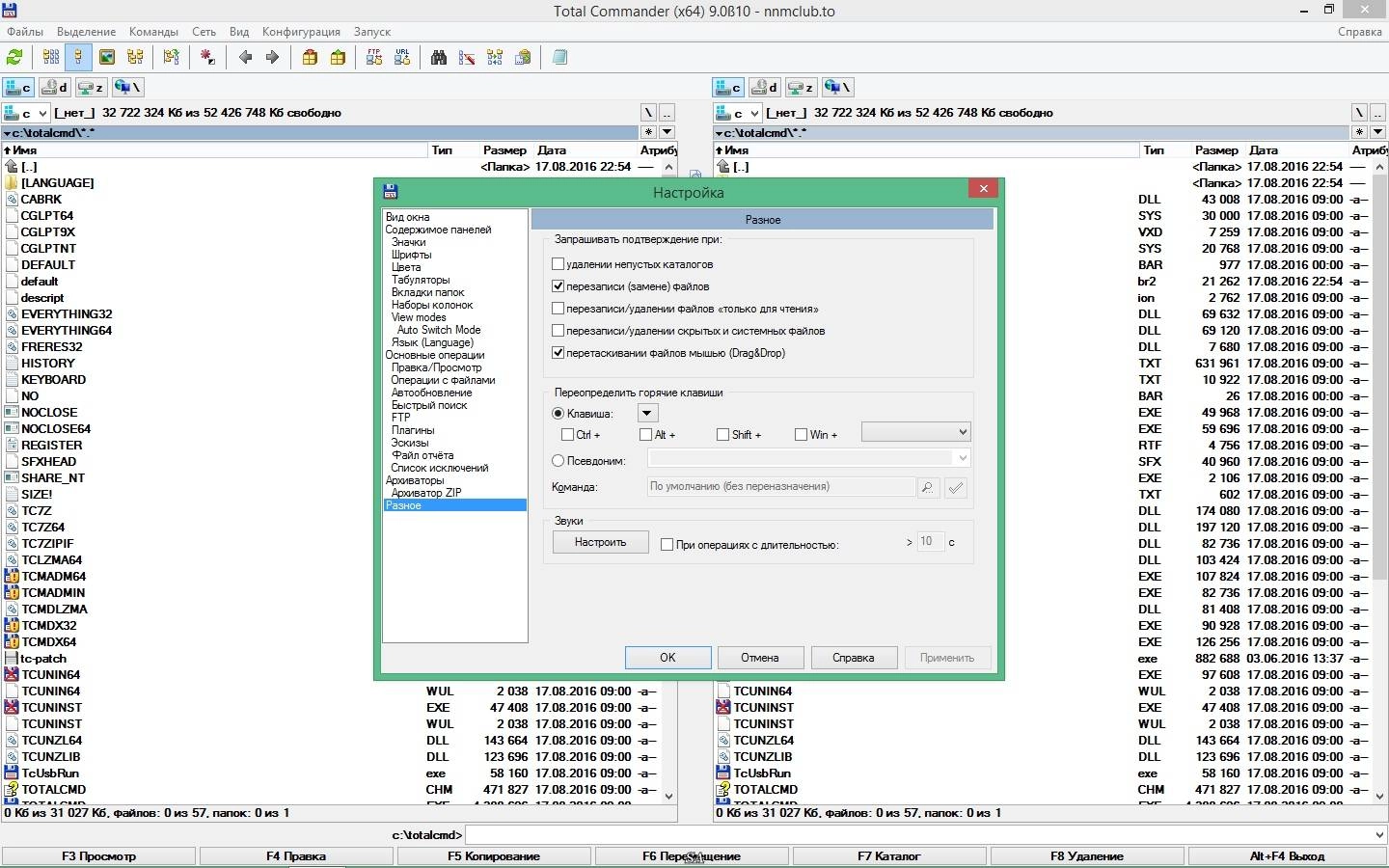Click the Справка button in the dialog

tap(854, 658)
